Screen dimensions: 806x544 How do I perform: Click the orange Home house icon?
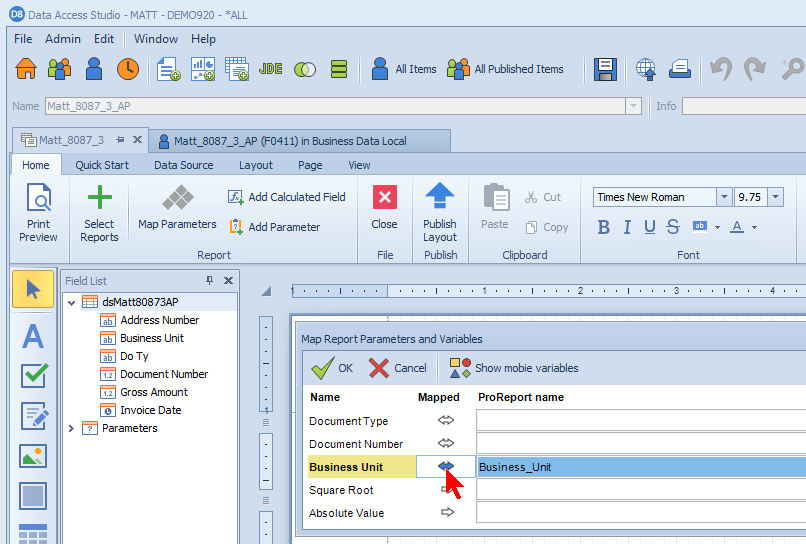click(26, 69)
